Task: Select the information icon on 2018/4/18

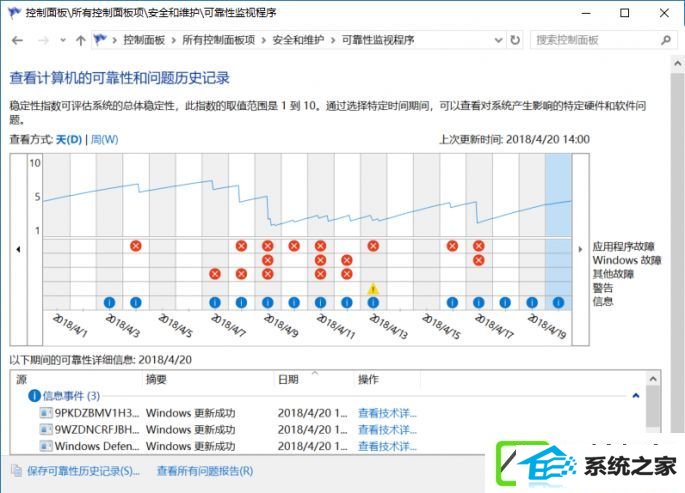Action: tap(505, 302)
